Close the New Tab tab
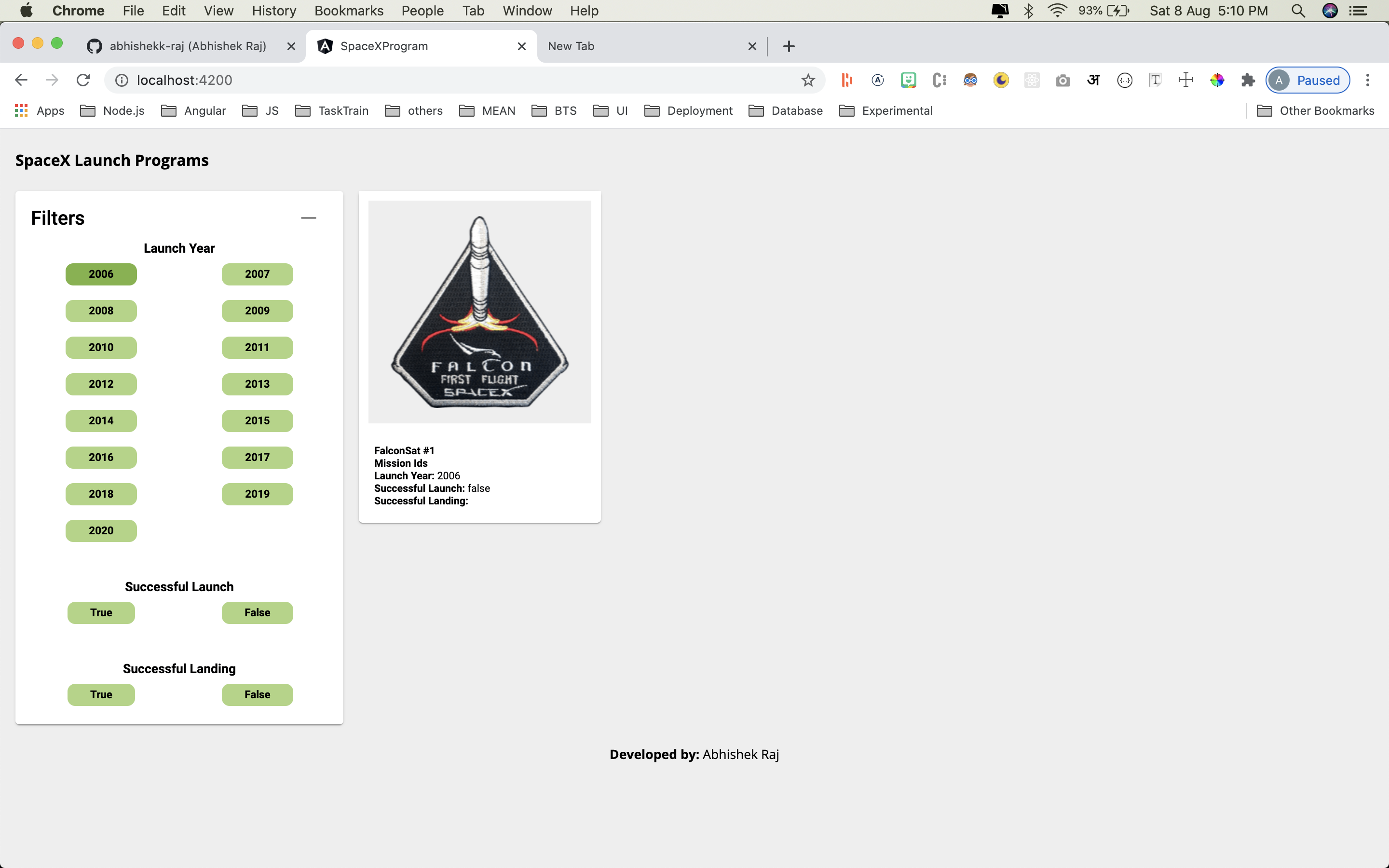 [x=752, y=46]
